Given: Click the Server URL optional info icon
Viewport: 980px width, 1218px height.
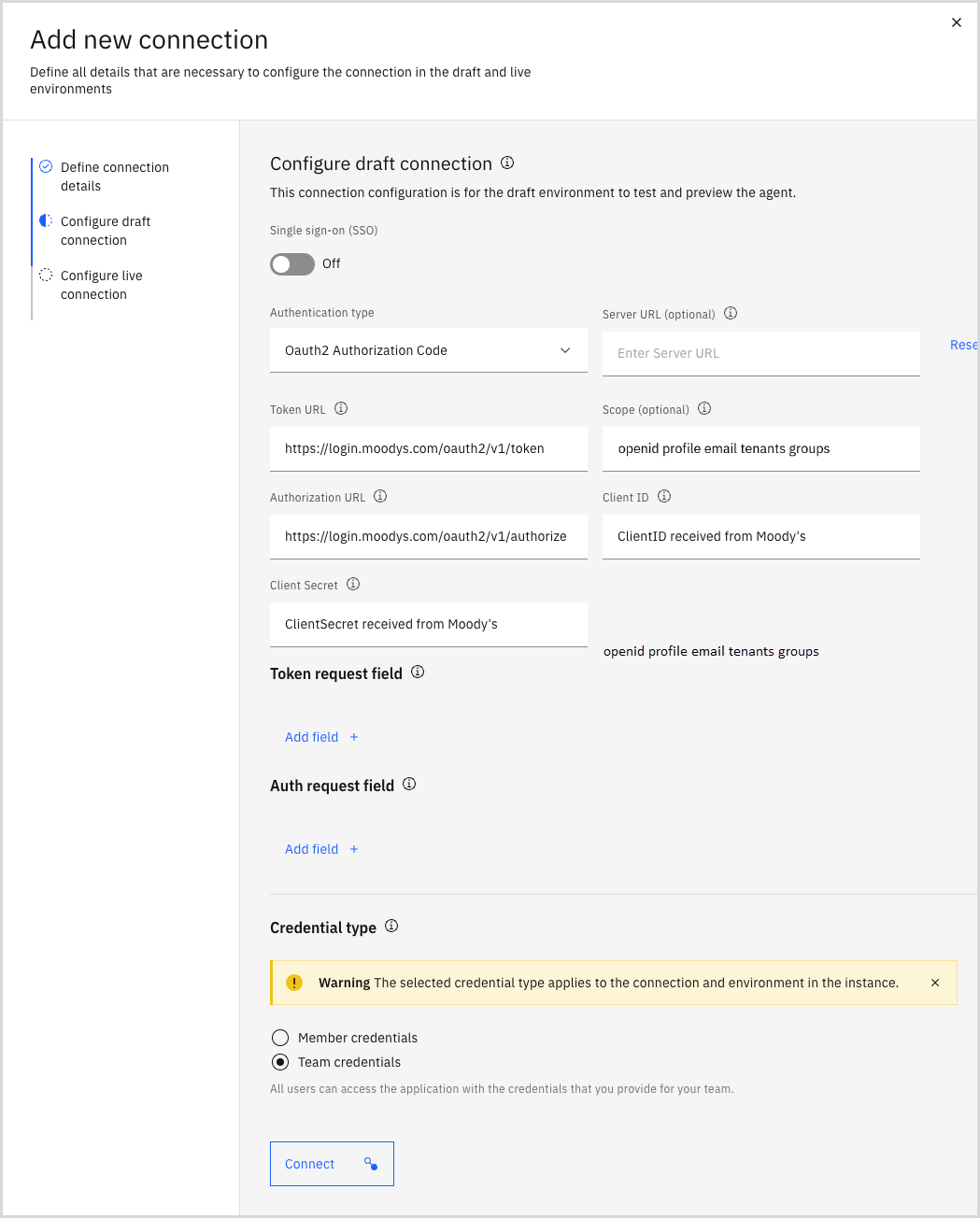Looking at the screenshot, I should [731, 313].
